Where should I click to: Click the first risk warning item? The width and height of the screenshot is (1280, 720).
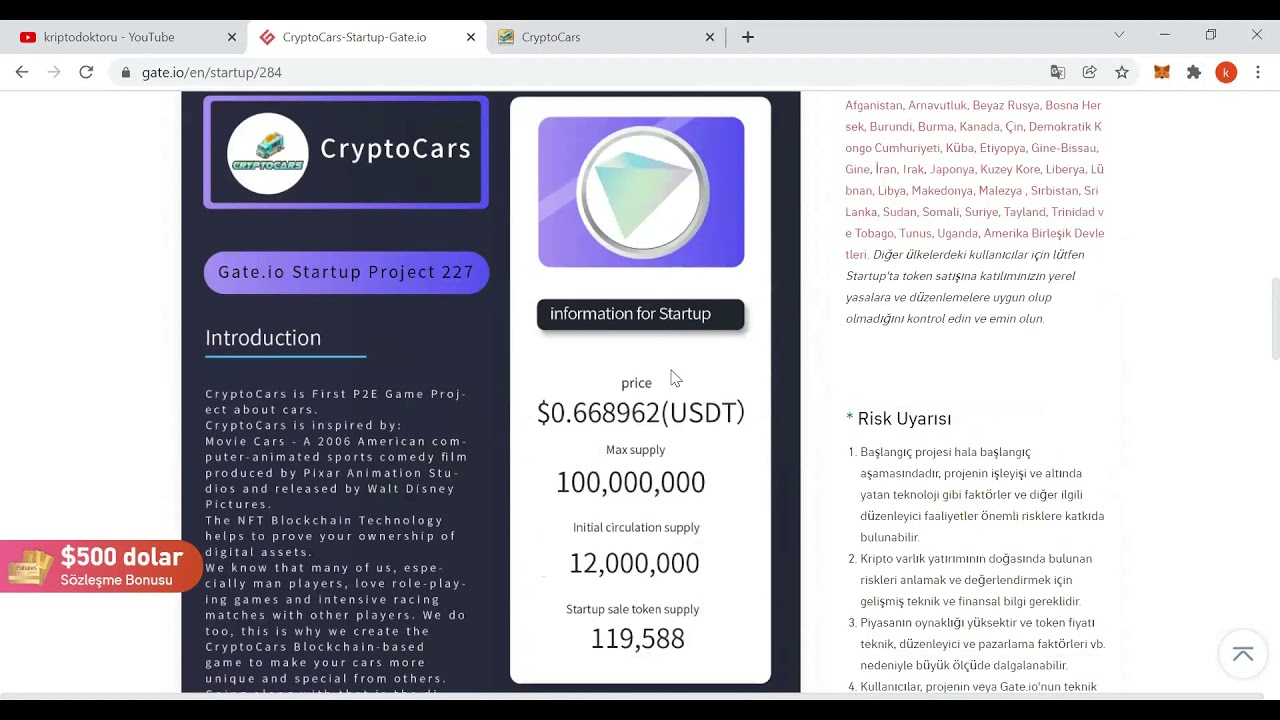[982, 494]
